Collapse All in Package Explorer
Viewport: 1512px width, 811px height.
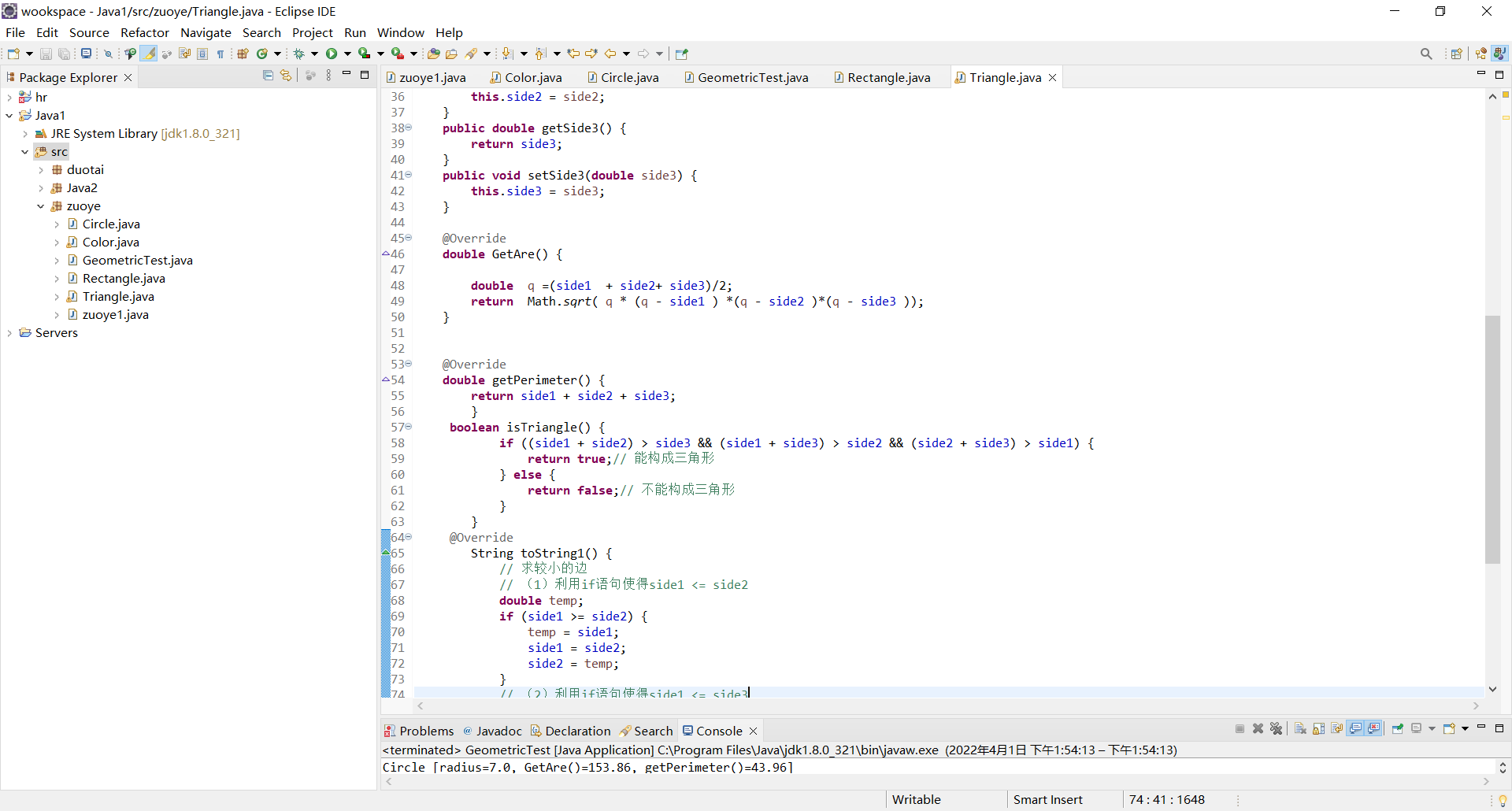(x=268, y=76)
